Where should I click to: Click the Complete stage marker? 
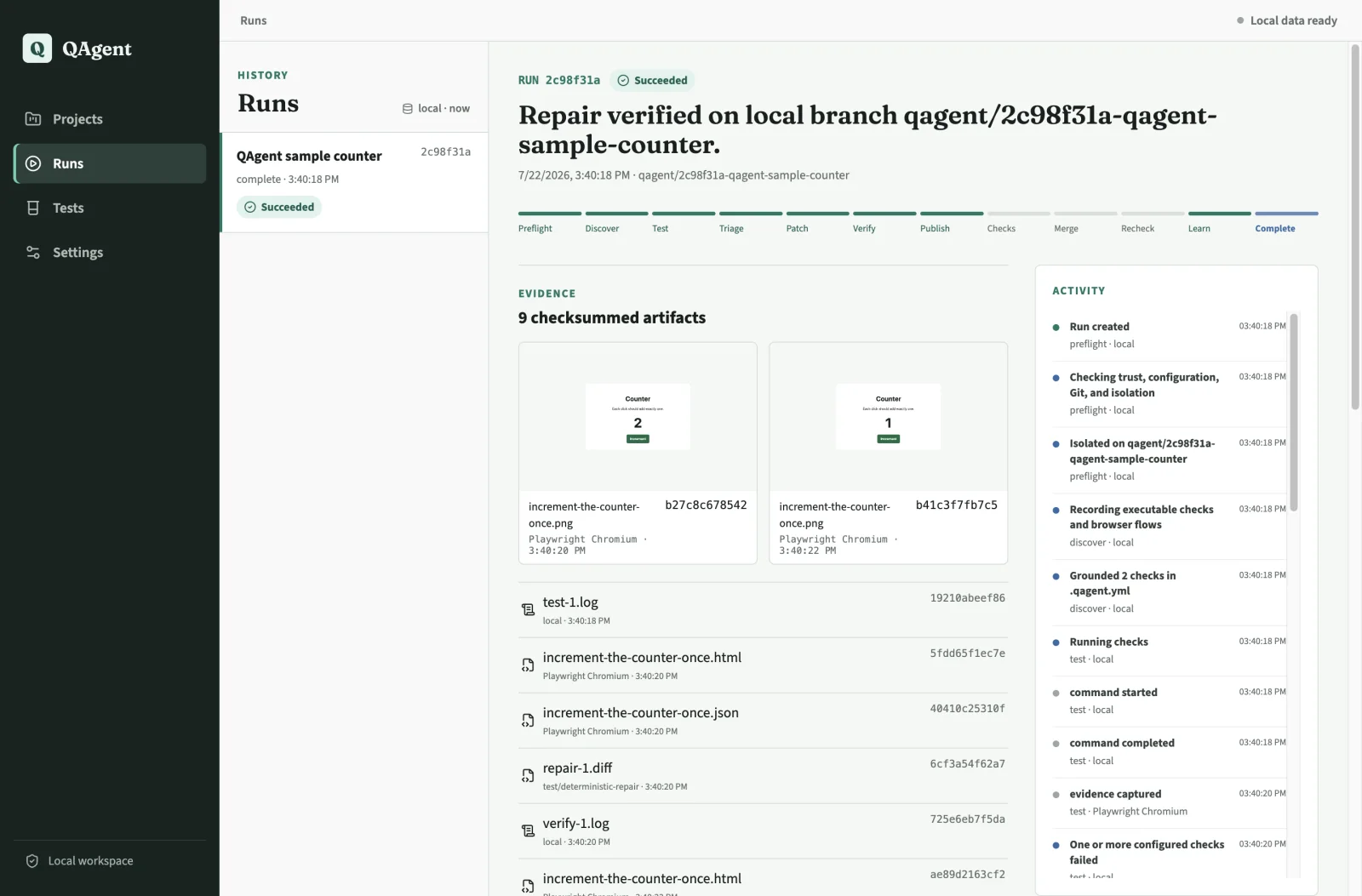tap(1286, 222)
